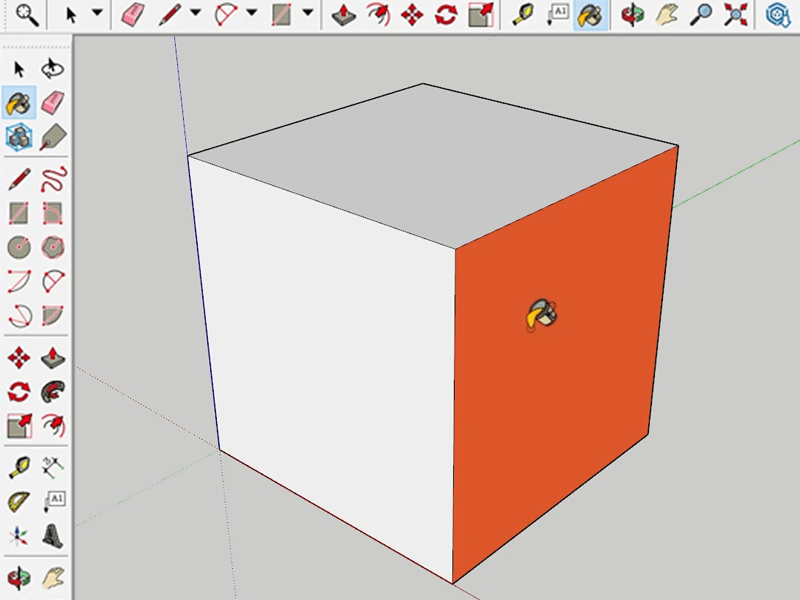Choose the Select arrow in left tool palette

coord(19,69)
